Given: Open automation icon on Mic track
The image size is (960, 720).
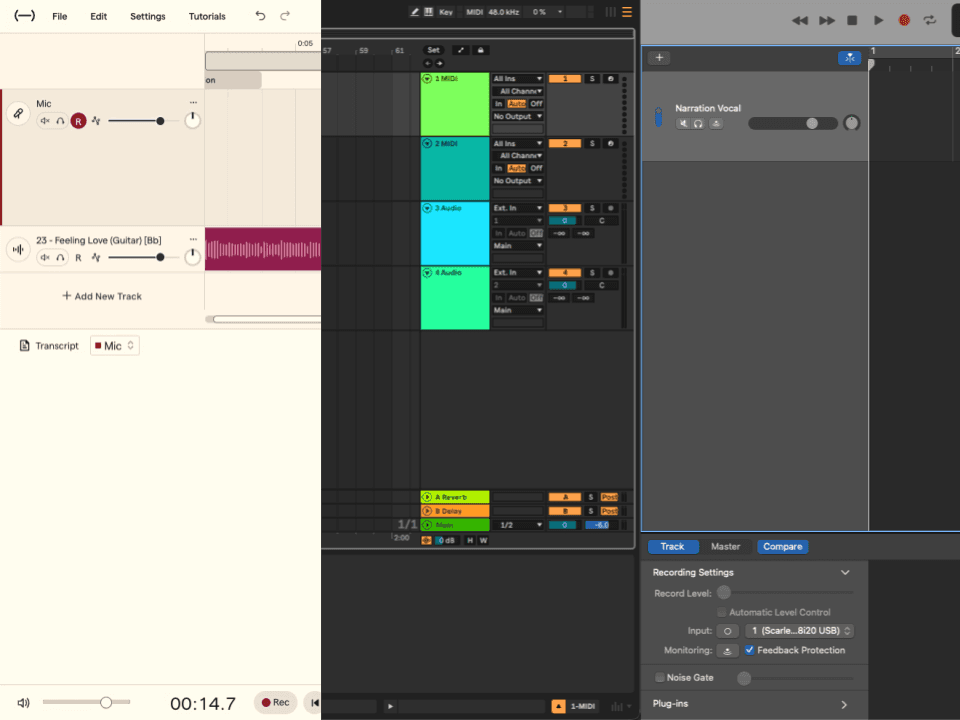Looking at the screenshot, I should [96, 121].
